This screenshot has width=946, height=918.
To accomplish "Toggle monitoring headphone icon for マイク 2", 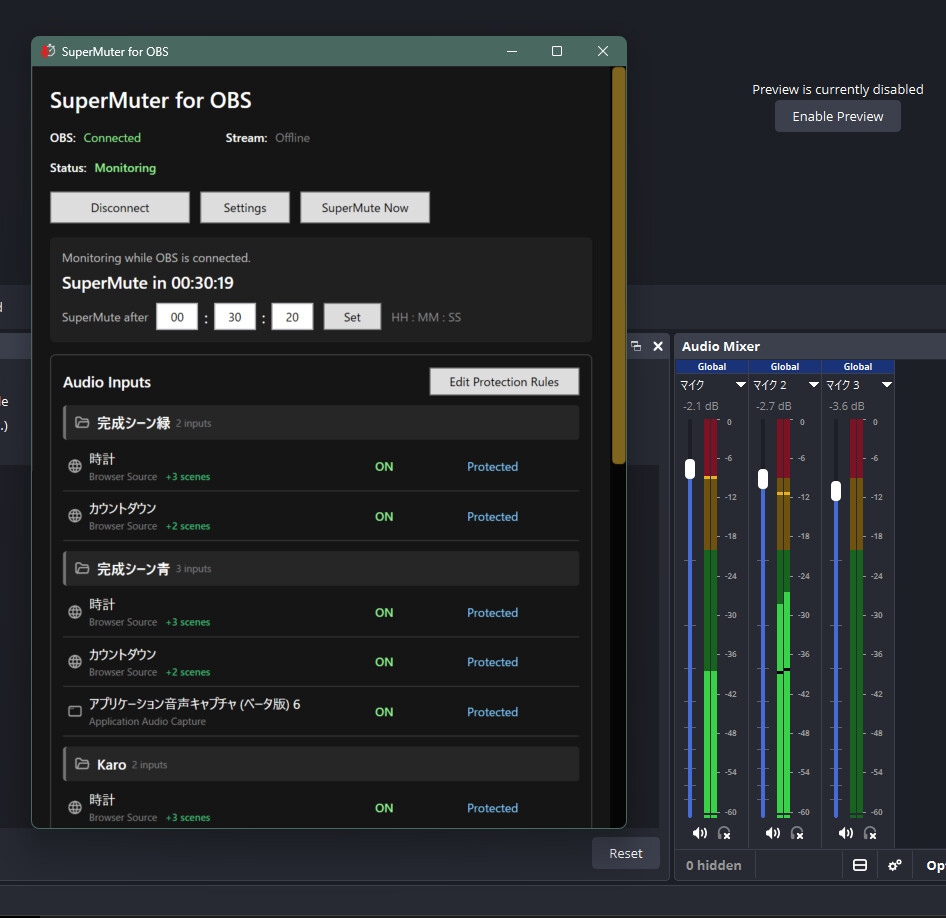I will 797,833.
